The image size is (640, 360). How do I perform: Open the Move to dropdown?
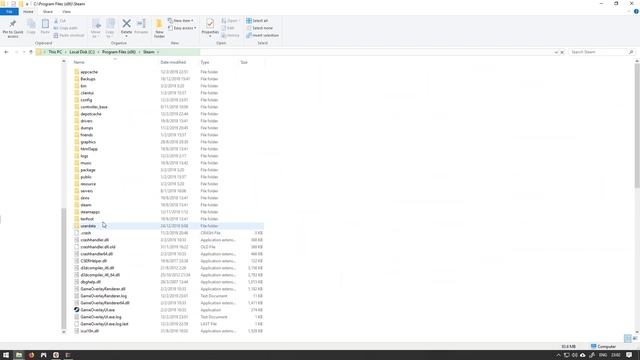coord(96,28)
